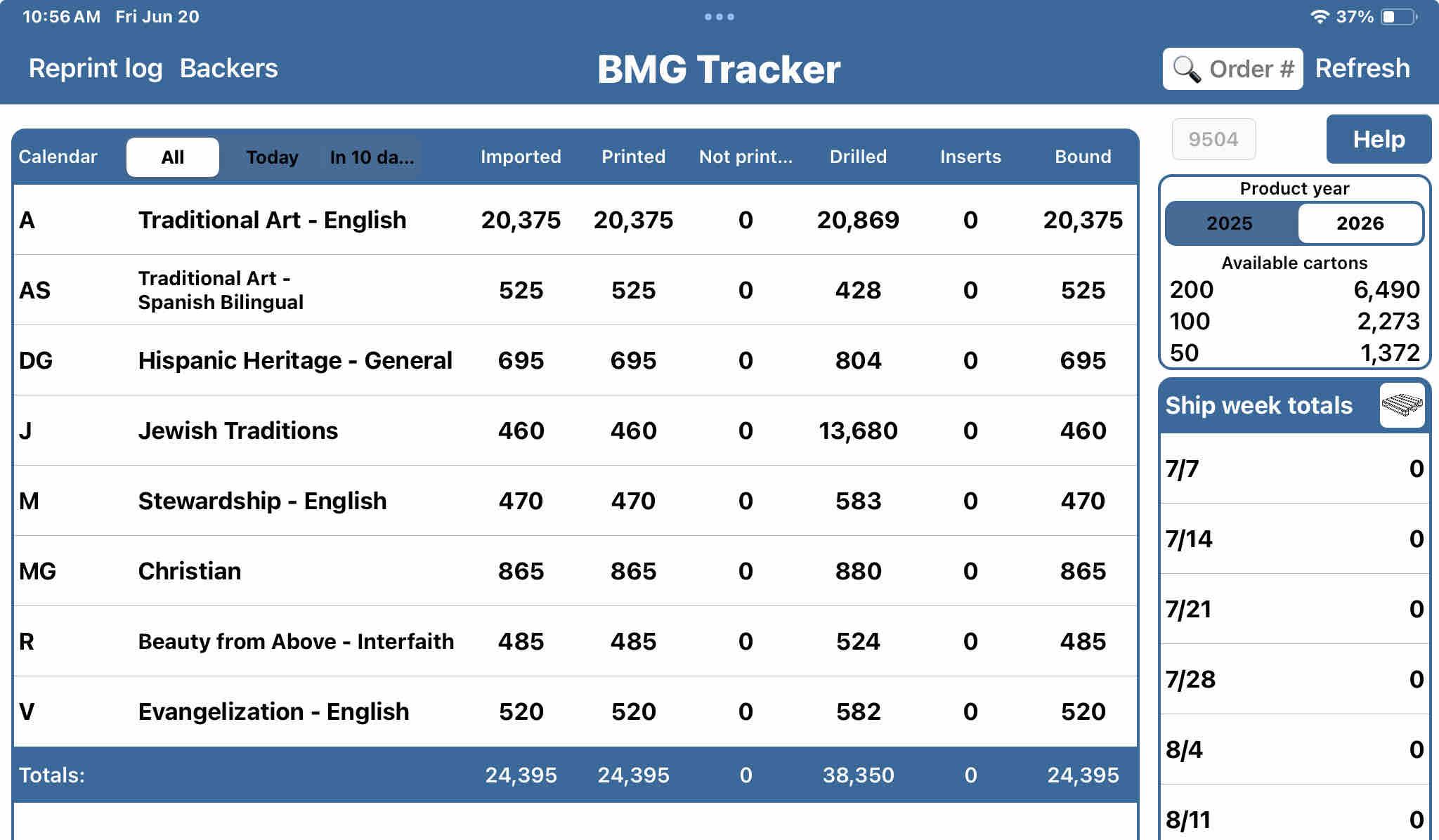The height and width of the screenshot is (840, 1439).
Task: Open the Reprint log
Action: point(96,68)
